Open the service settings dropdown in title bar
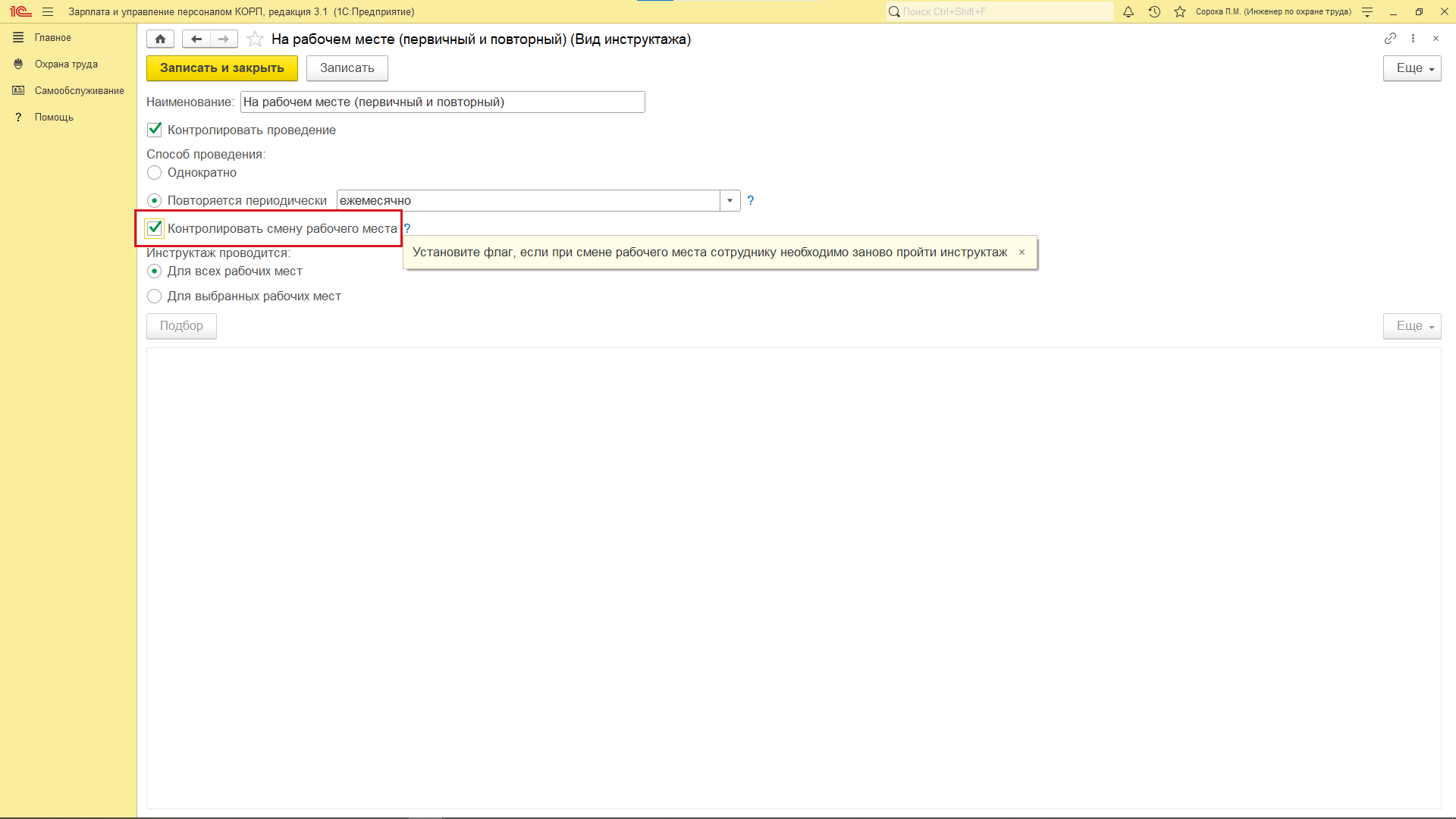 tap(1367, 12)
